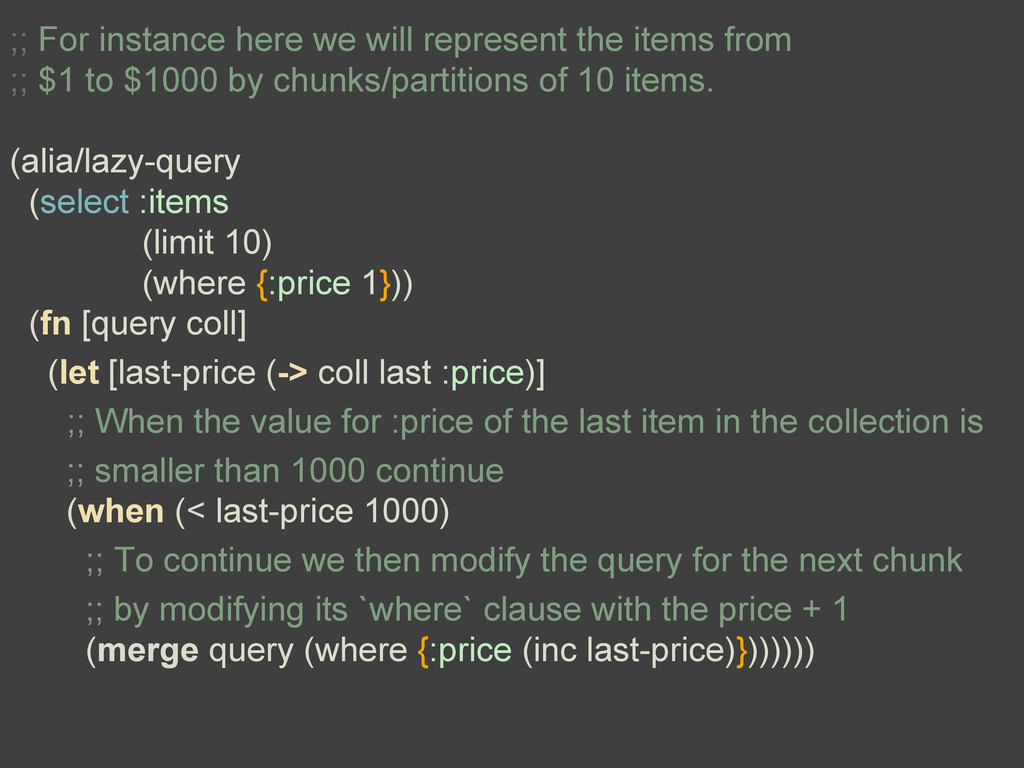Click the blue select keyword
Viewport: 1024px width, 768px height.
[84, 202]
